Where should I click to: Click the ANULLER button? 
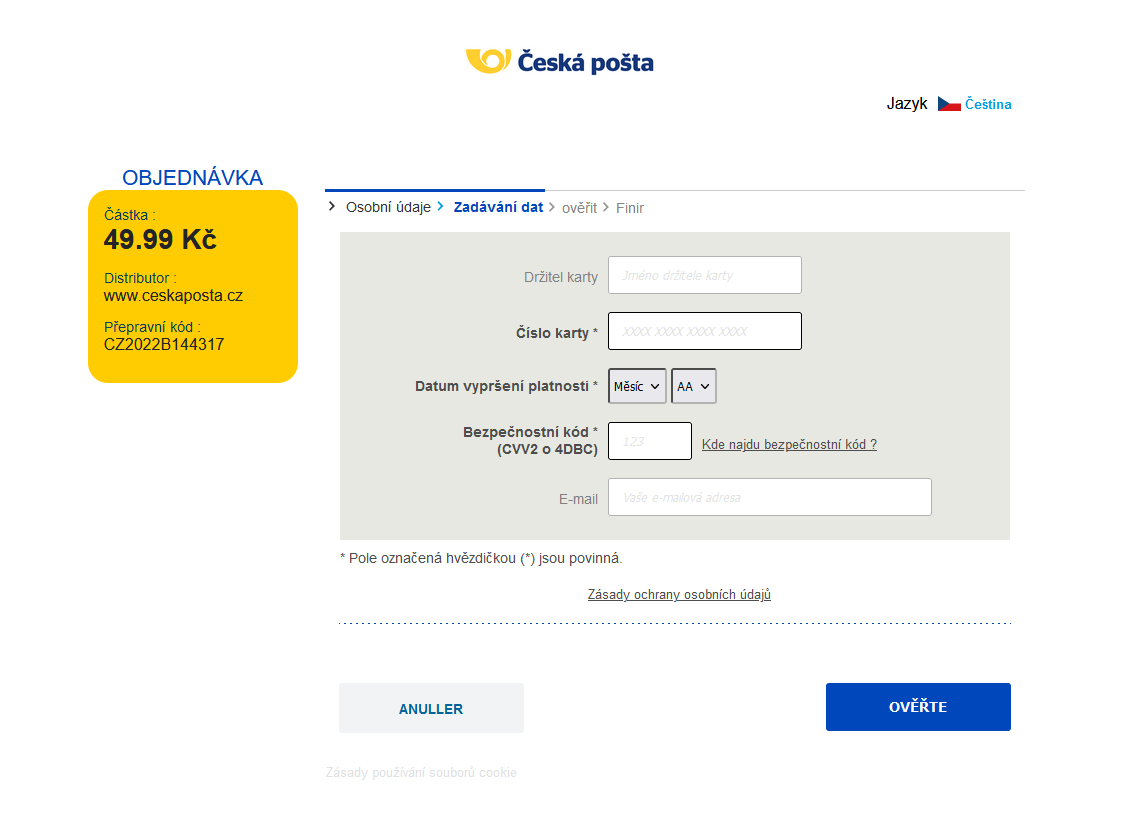point(431,708)
